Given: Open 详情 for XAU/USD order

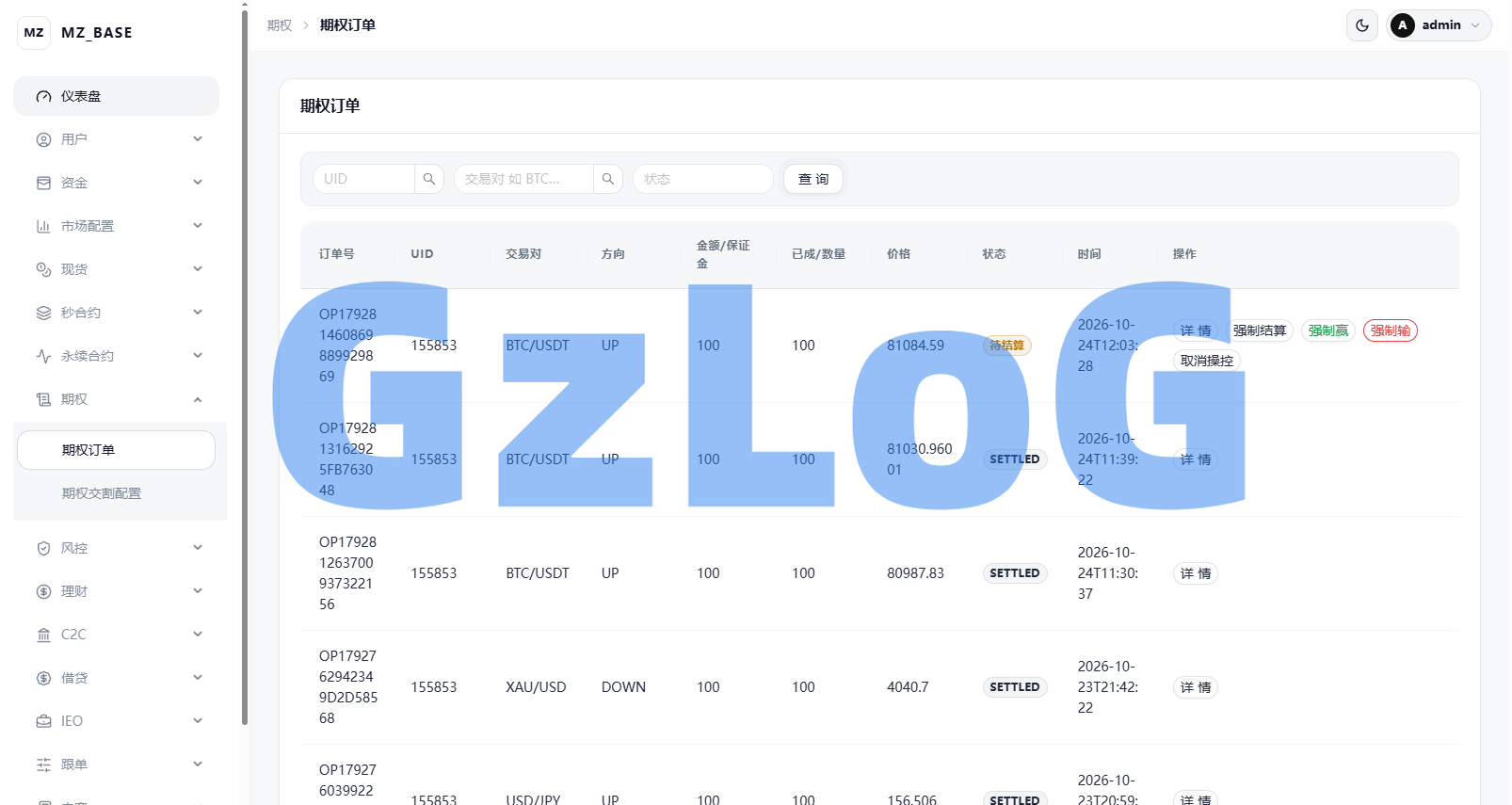Looking at the screenshot, I should [1196, 687].
